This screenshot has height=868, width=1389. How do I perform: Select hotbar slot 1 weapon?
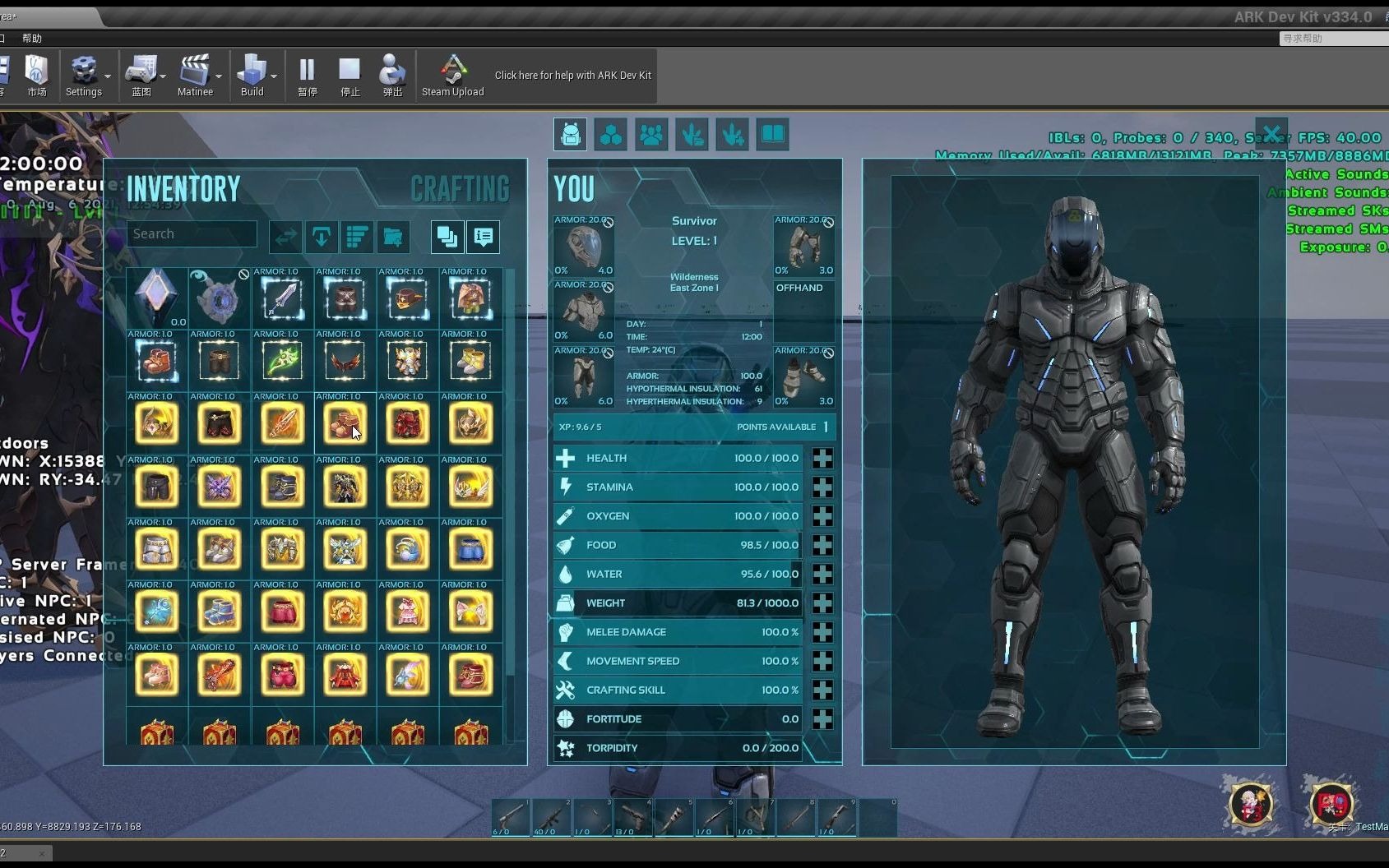click(x=511, y=818)
